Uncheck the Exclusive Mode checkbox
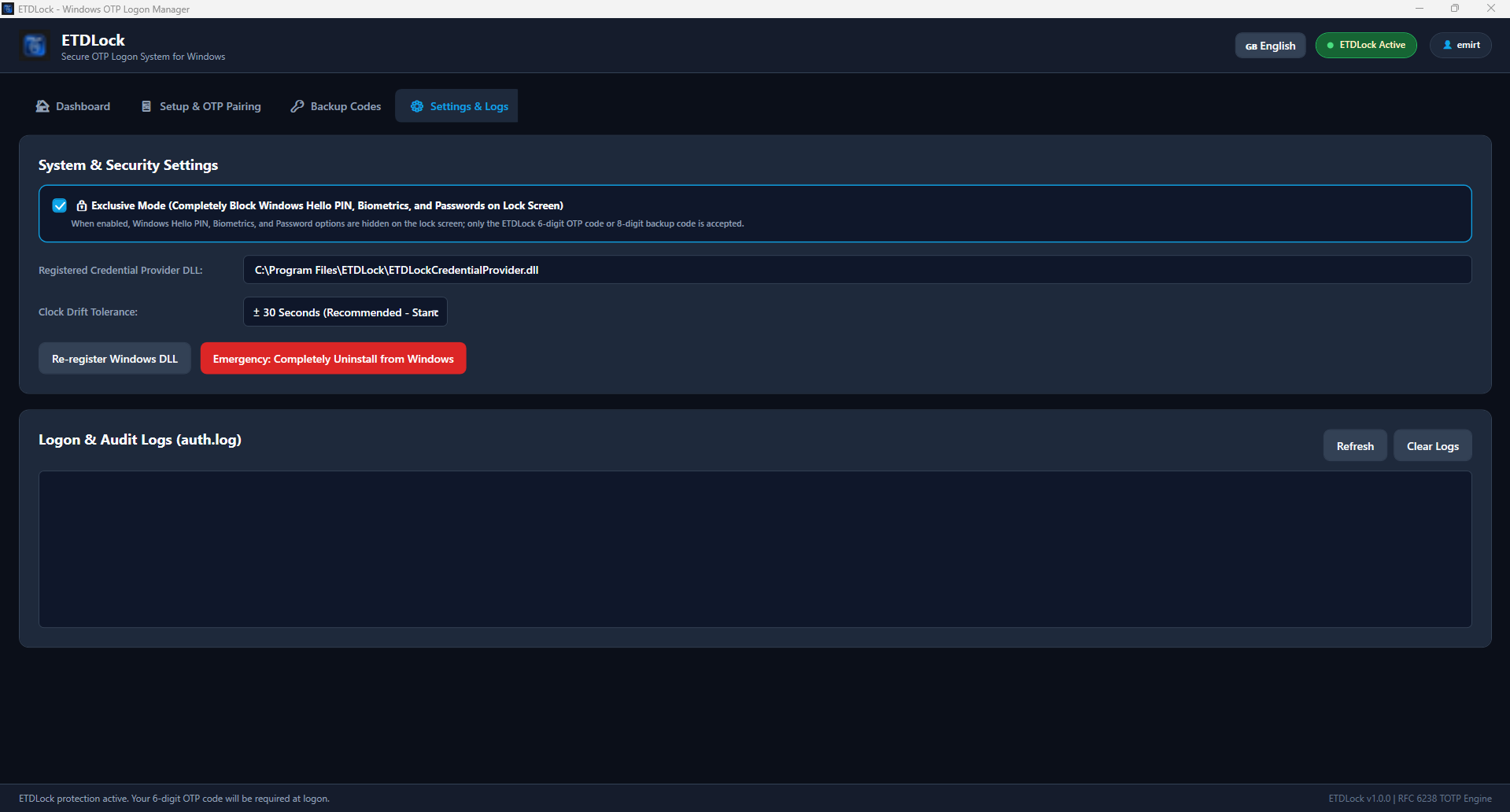Screen dimensions: 1510x812 point(60,205)
